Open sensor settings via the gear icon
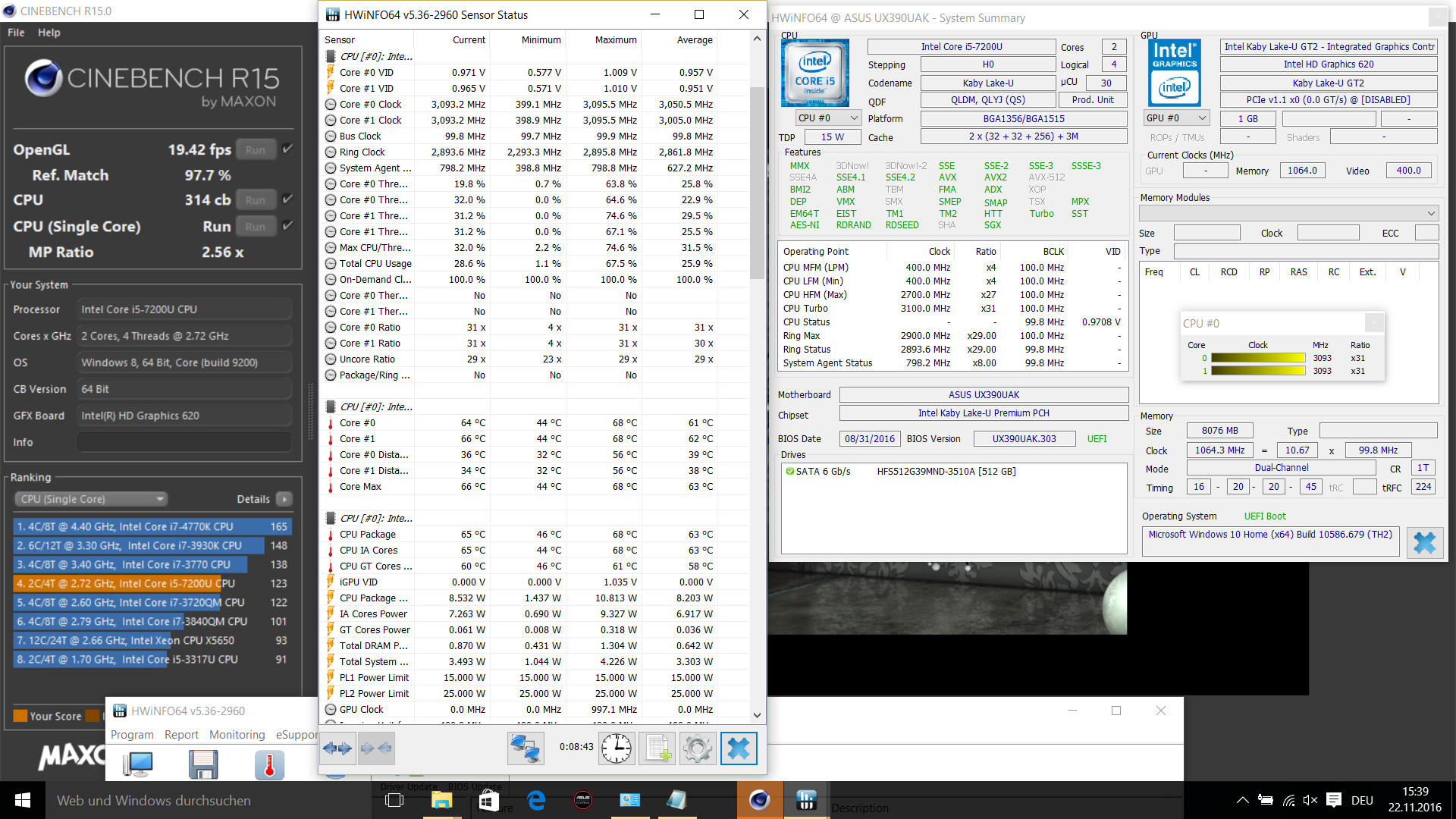 (x=697, y=748)
